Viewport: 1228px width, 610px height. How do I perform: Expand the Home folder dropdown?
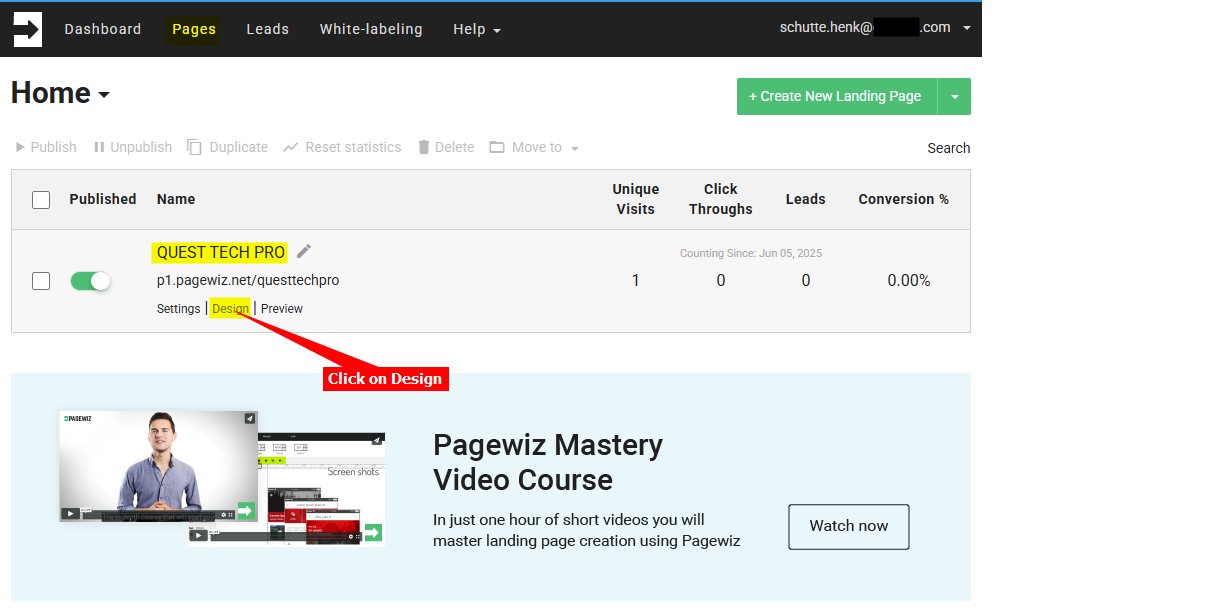click(x=104, y=95)
